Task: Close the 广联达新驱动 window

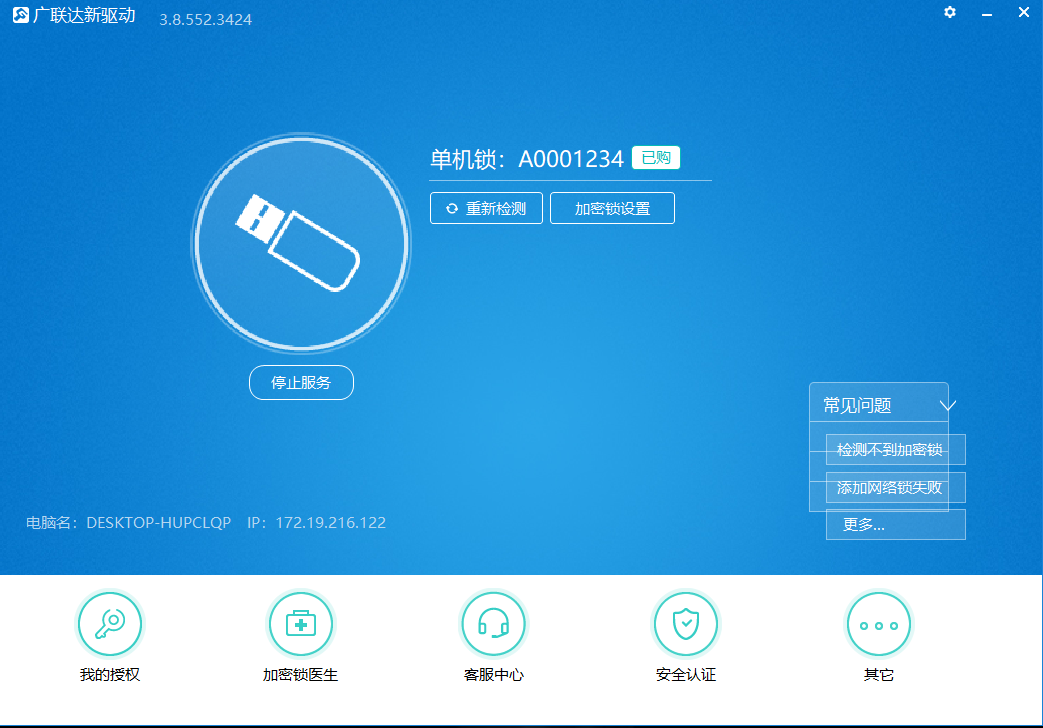Action: coord(1024,13)
